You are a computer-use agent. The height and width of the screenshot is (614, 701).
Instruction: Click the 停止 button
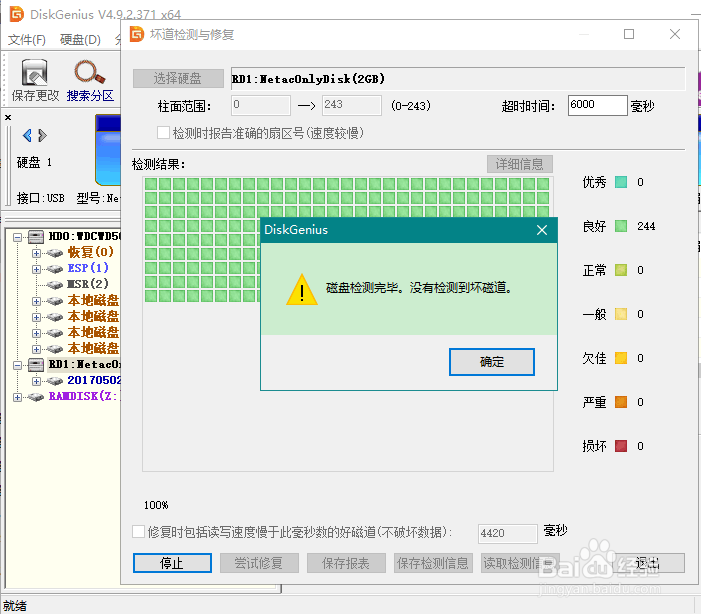(172, 563)
